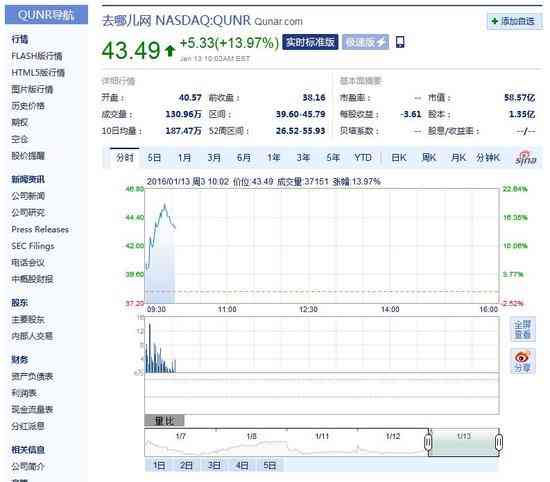This screenshot has height=482, width=550.
Task: Switch to the 日K candlestick tab
Action: click(x=399, y=158)
